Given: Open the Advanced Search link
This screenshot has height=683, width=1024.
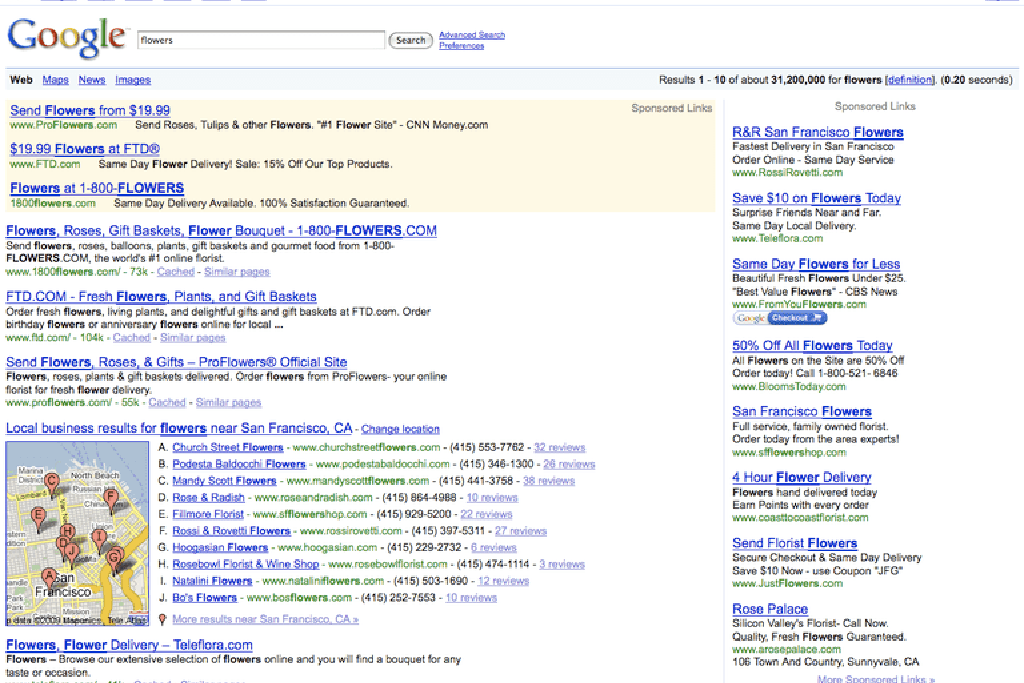Looking at the screenshot, I should [x=472, y=35].
